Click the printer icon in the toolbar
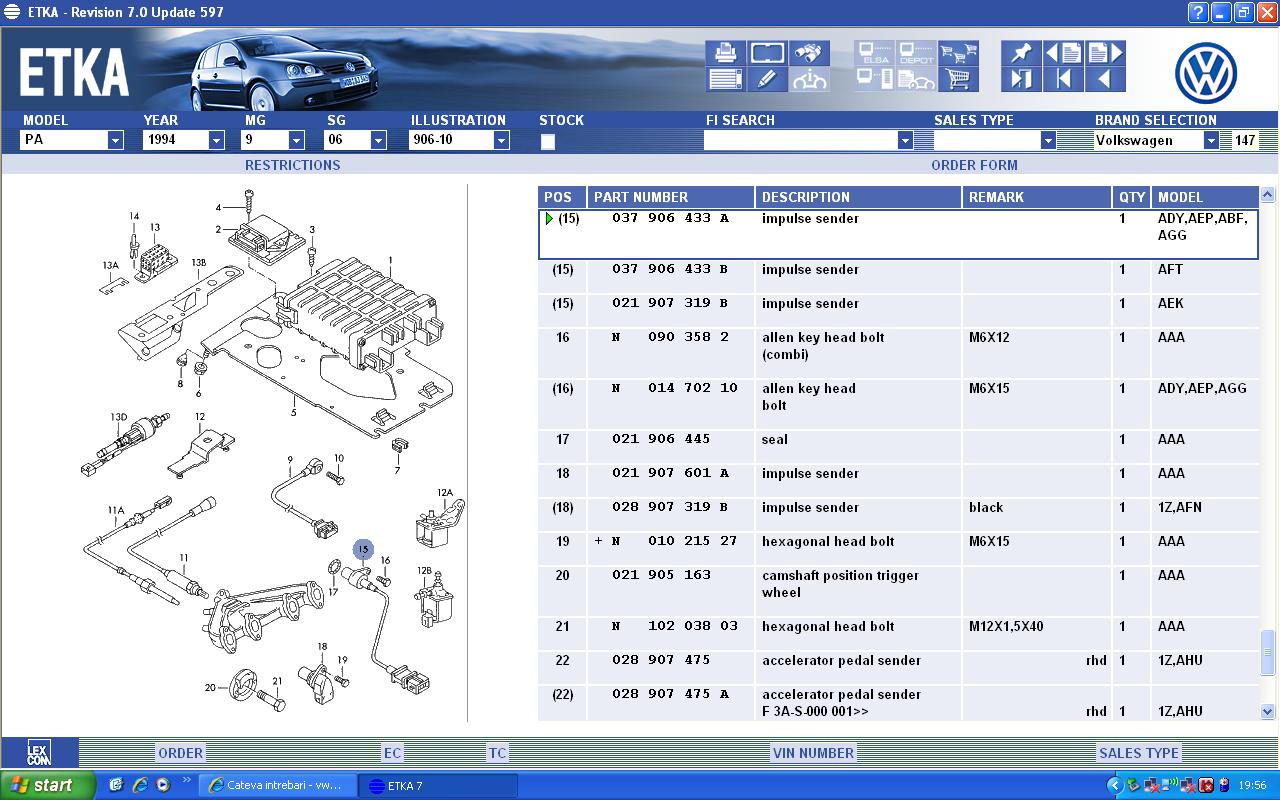Image resolution: width=1280 pixels, height=800 pixels. click(x=725, y=53)
